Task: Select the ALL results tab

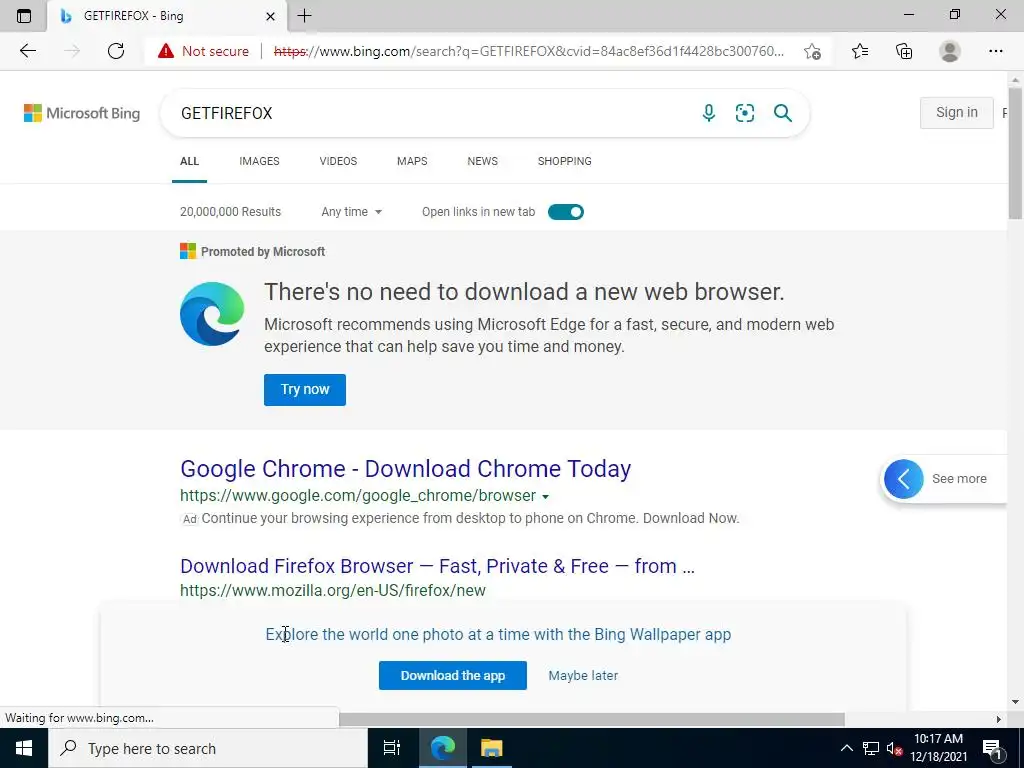Action: (189, 161)
